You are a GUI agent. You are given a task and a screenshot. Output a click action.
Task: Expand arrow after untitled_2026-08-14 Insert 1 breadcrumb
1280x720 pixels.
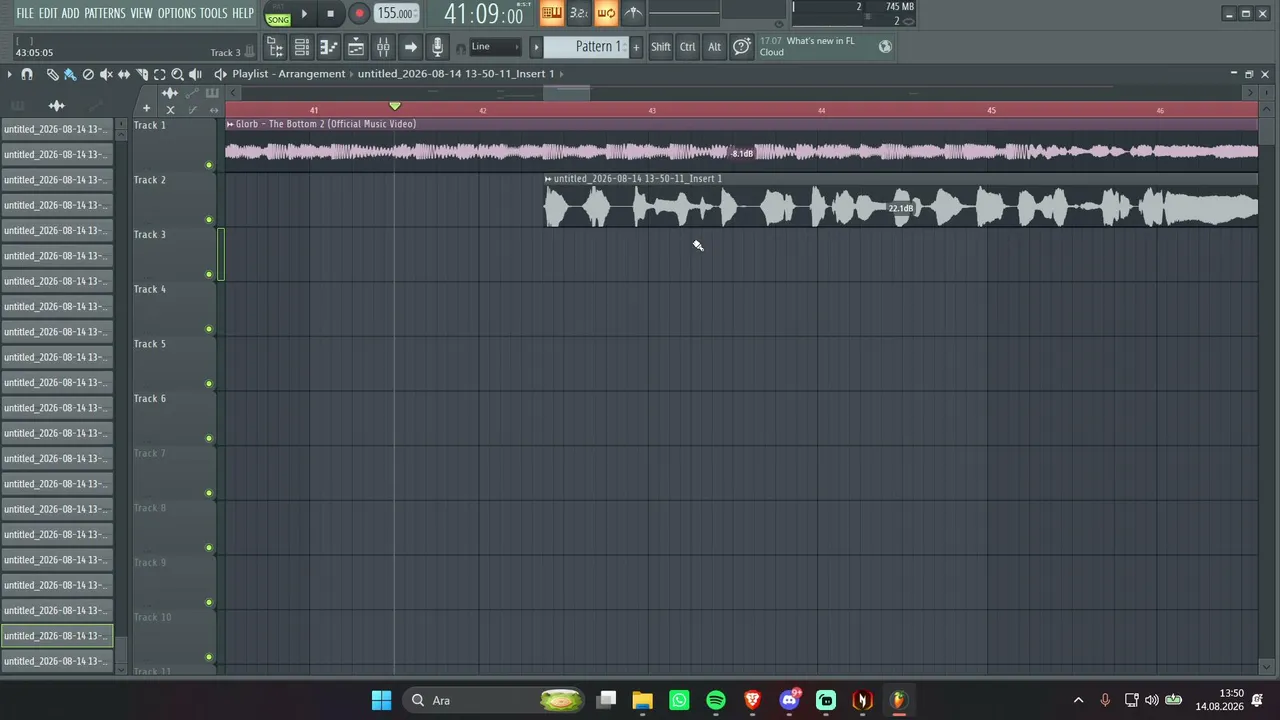[562, 74]
